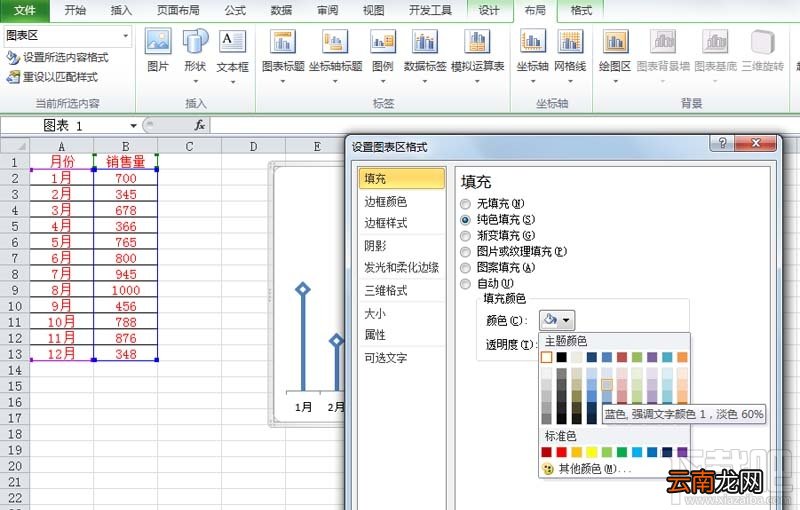The width and height of the screenshot is (800, 510).
Task: Open the 文件 File tab
Action: pos(24,11)
